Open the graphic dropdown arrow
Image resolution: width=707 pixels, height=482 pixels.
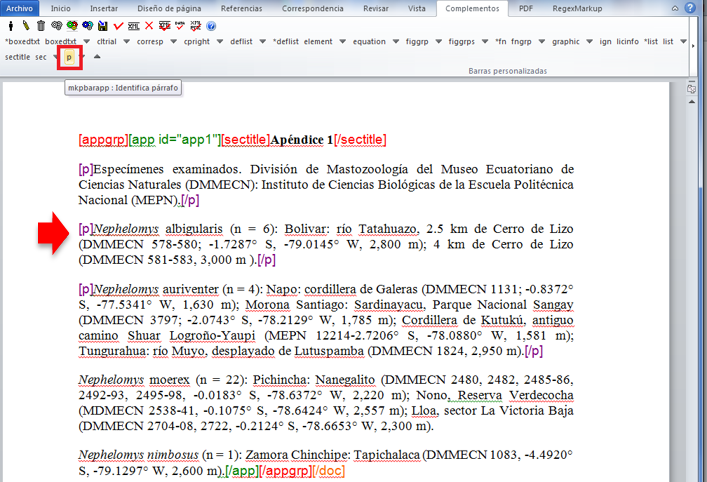pos(588,42)
